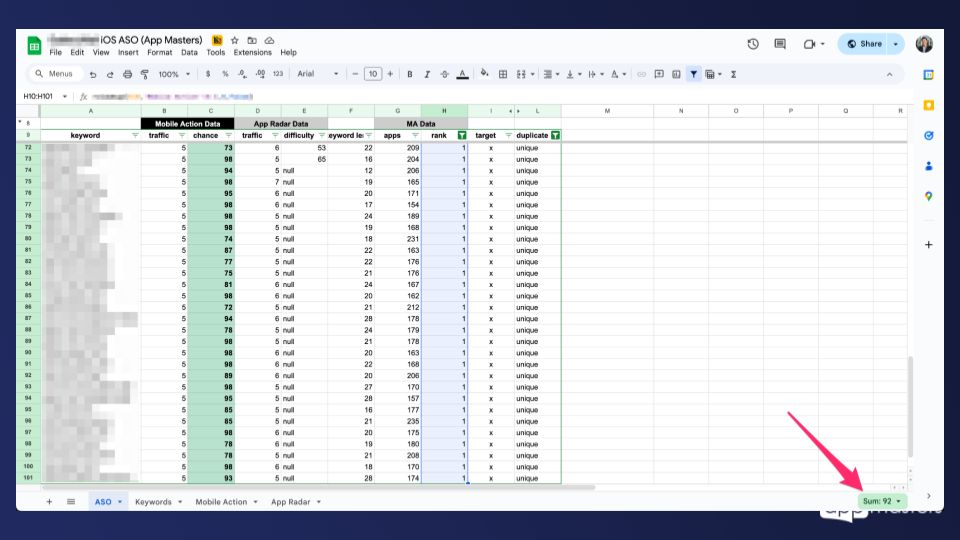Screen dimensions: 960x540
Task: Open active filter on duplicate column
Action: pyautogui.click(x=555, y=135)
